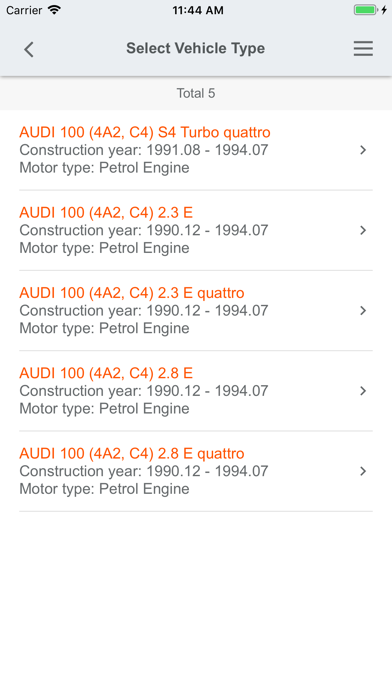
Task: Tap the chevron beside 2.3 E quattro
Action: click(x=363, y=311)
